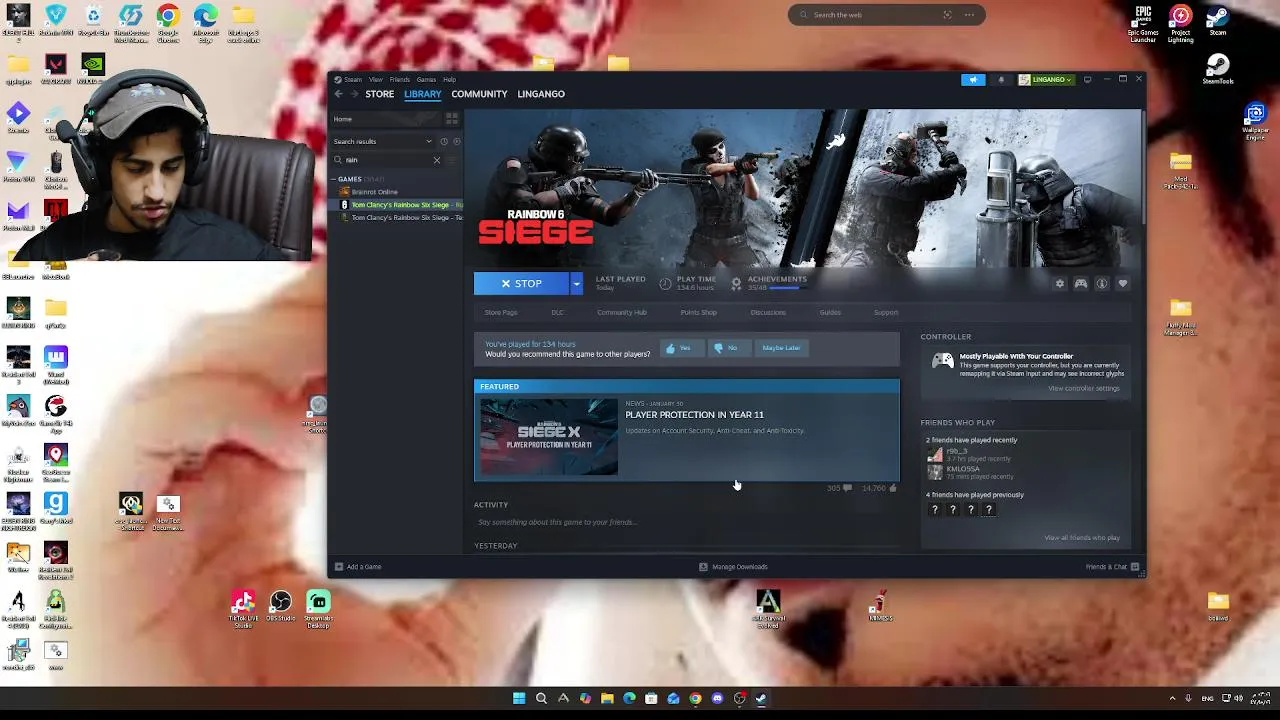The width and height of the screenshot is (1280, 720).
Task: Switch to the COMMUNITY tab
Action: pyautogui.click(x=479, y=94)
